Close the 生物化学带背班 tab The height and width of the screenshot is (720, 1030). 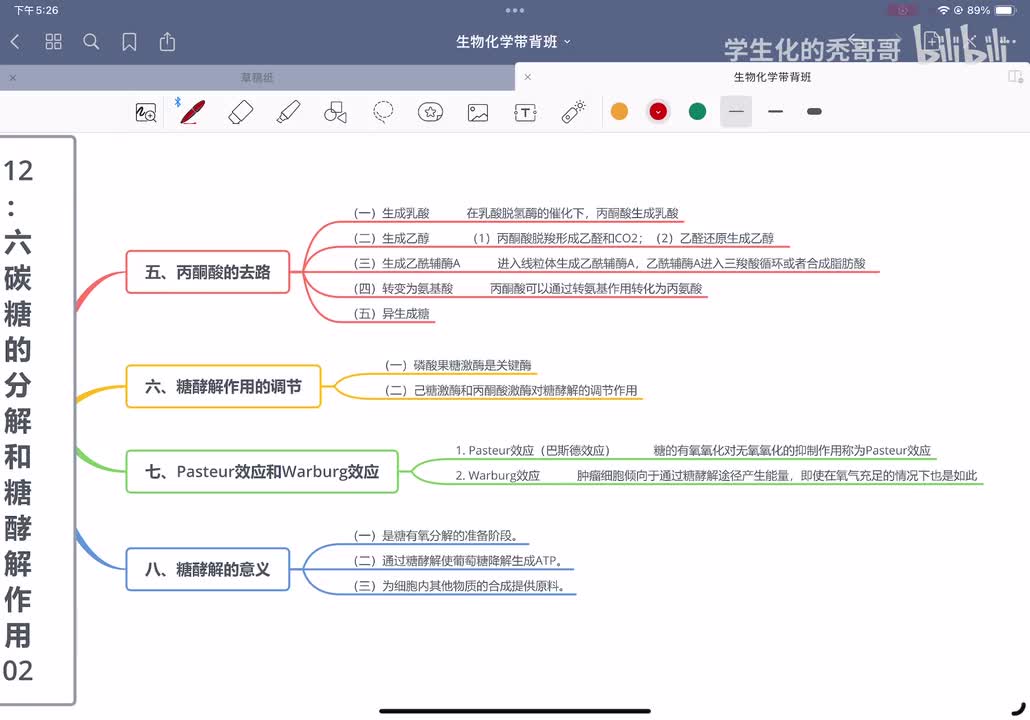(527, 77)
